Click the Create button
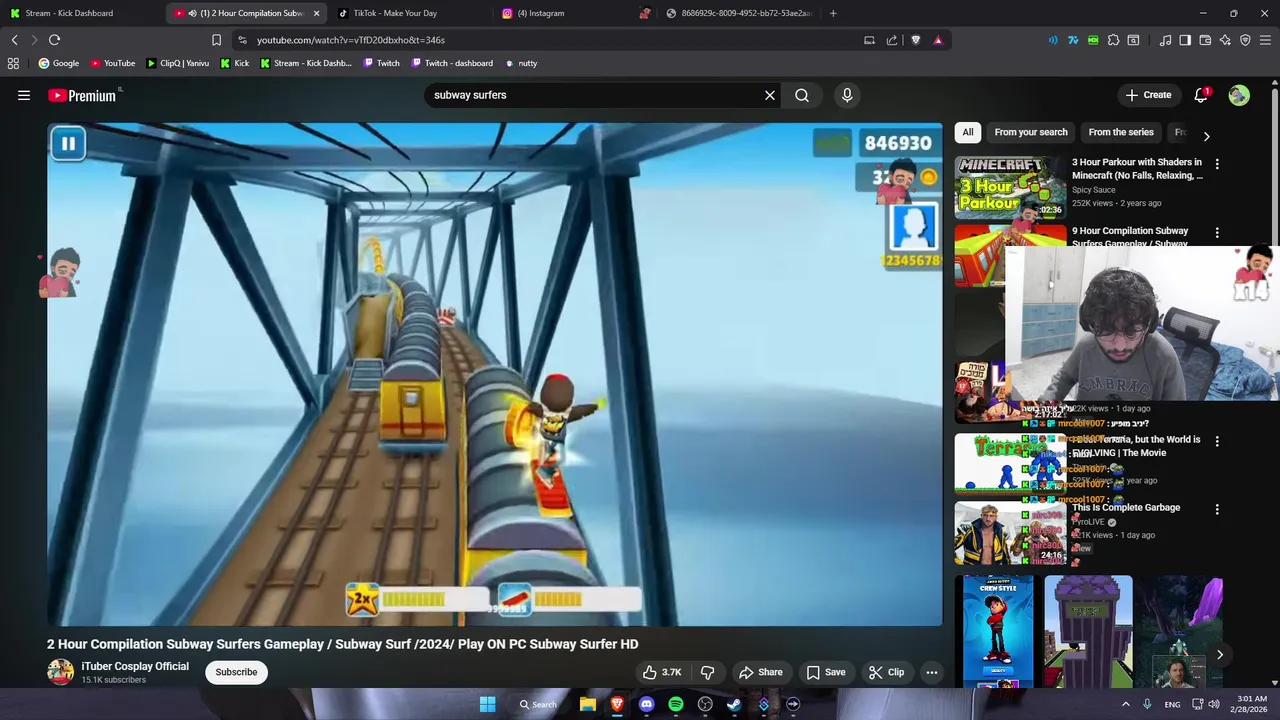Screen dimensions: 1280x720 point(1148,95)
